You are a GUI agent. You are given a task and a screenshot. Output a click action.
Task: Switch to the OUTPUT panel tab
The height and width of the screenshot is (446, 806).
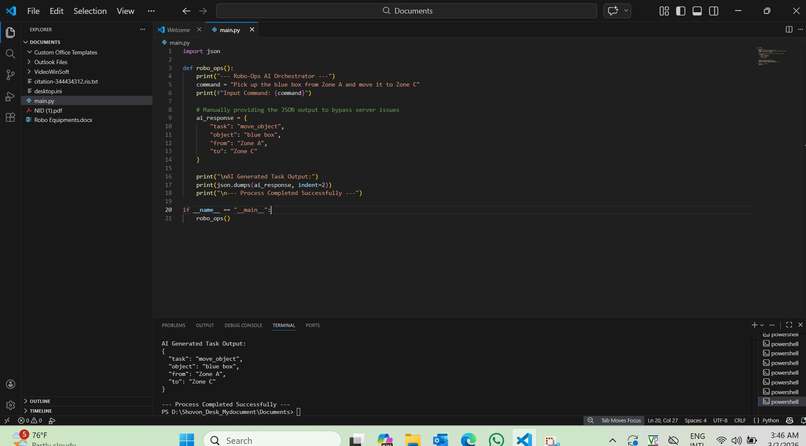pyautogui.click(x=205, y=325)
